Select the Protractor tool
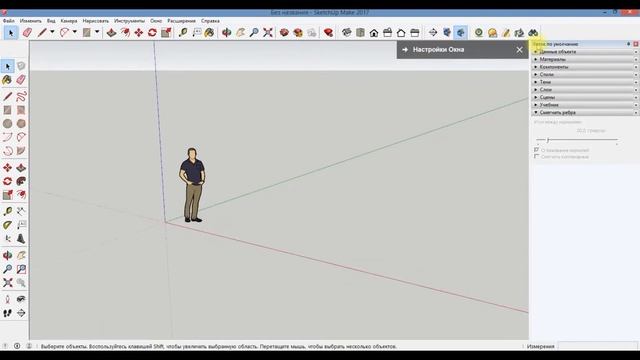This screenshot has height=360, width=640. coord(7,225)
